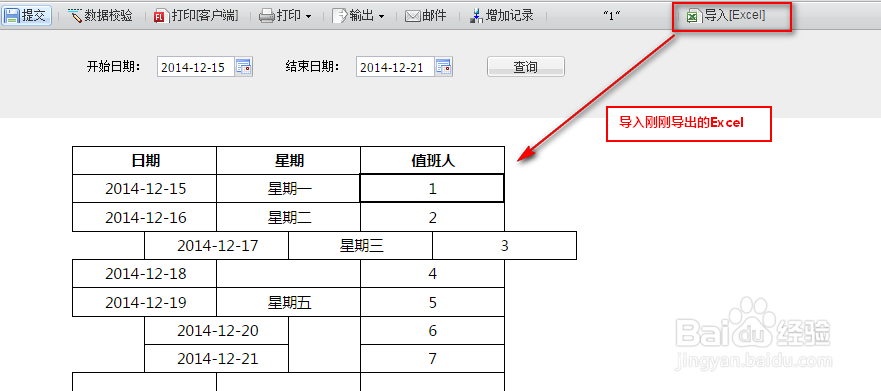Select the 值班人 cell containing 7
The image size is (881, 391).
432,358
